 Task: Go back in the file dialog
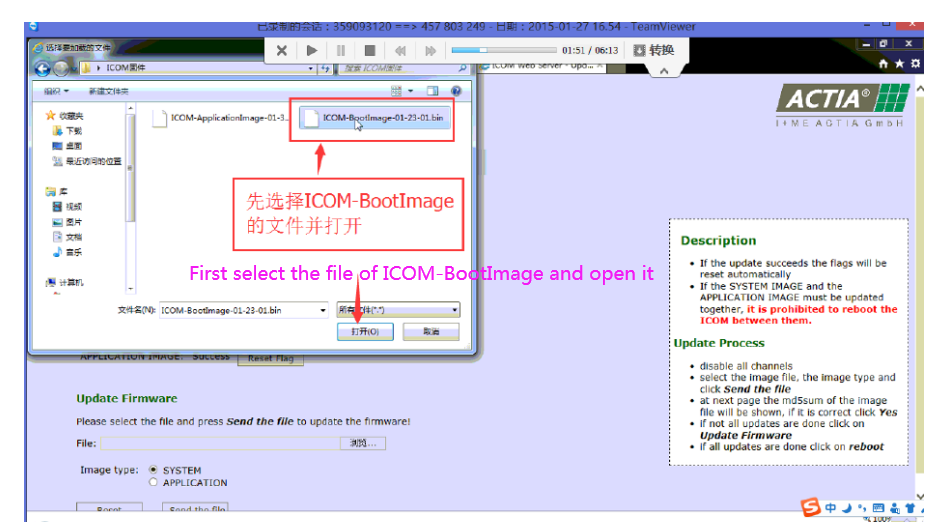click(42, 69)
